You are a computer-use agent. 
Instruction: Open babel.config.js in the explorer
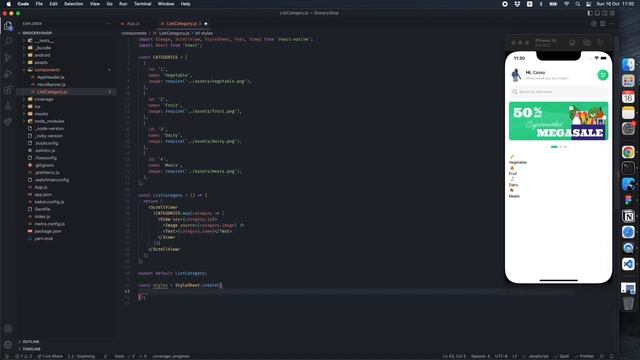pyautogui.click(x=49, y=202)
